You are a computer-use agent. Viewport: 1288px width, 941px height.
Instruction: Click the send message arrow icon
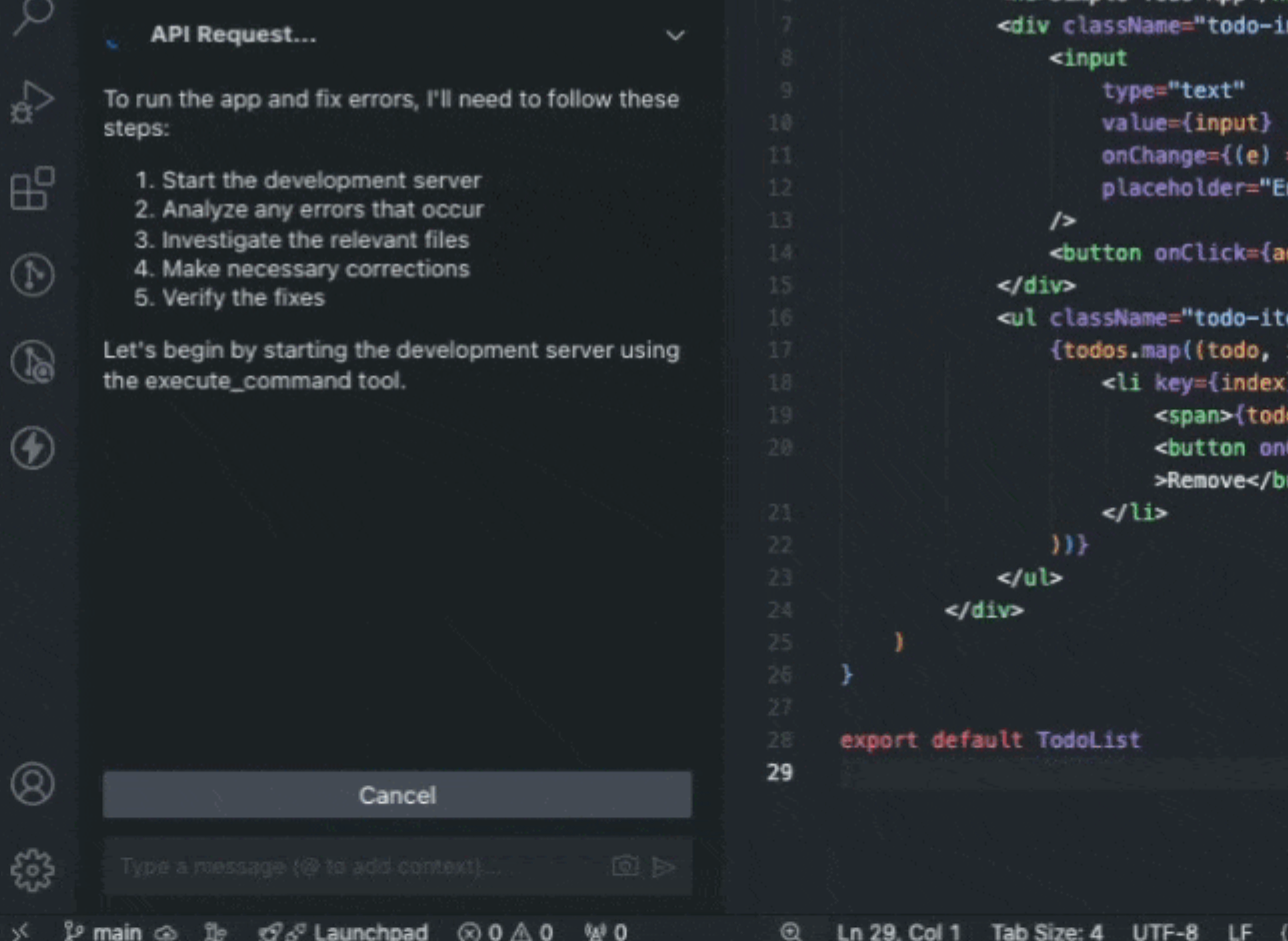pyautogui.click(x=663, y=866)
